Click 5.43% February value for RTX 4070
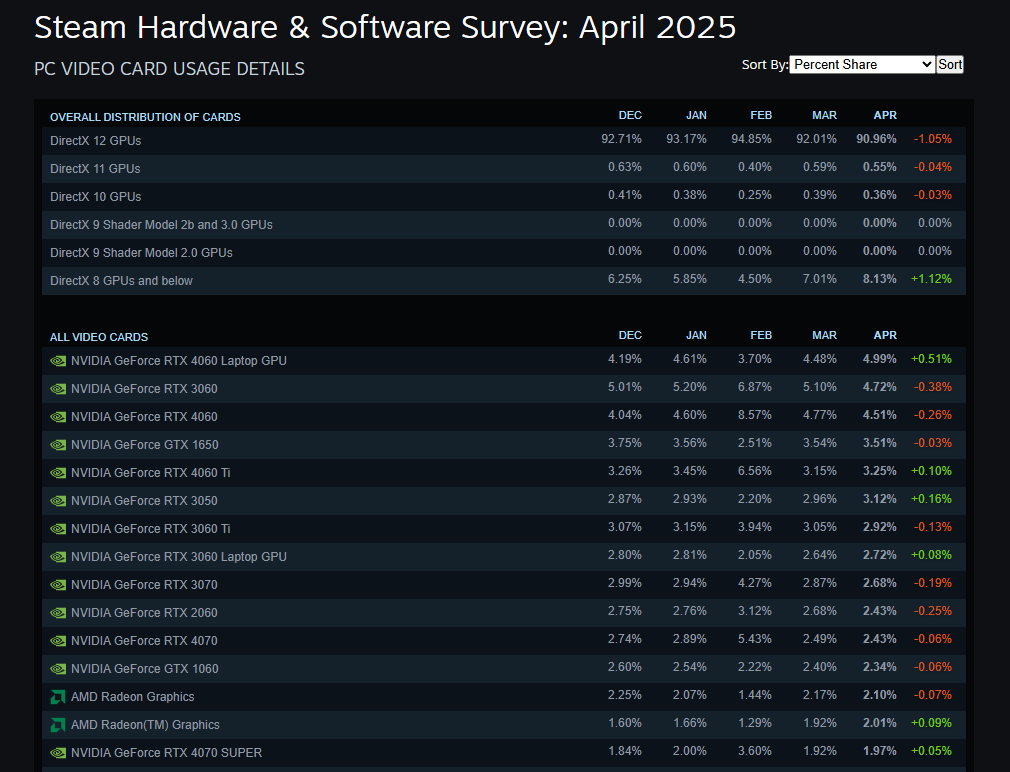This screenshot has height=772, width=1010. coord(754,639)
